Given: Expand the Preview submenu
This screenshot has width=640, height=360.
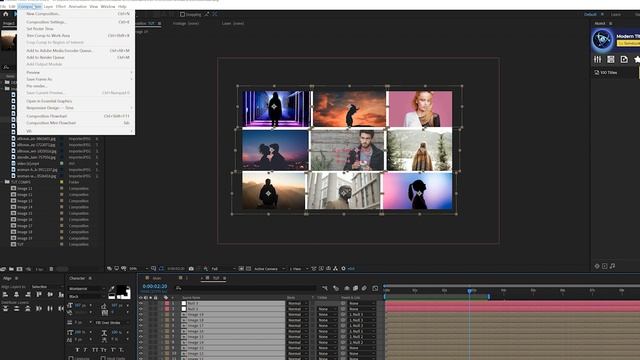Looking at the screenshot, I should coord(77,72).
